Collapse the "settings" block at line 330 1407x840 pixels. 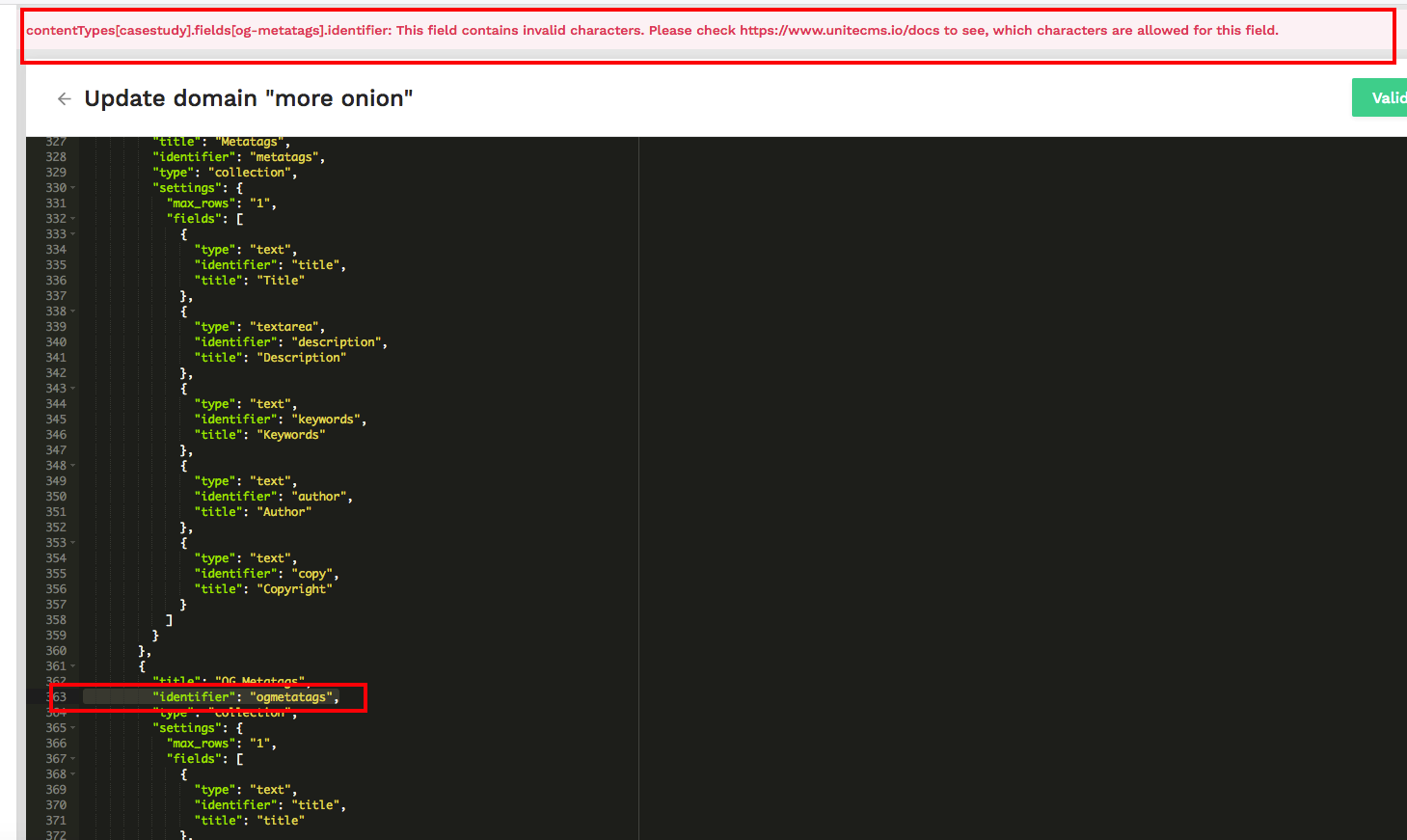[x=73, y=188]
